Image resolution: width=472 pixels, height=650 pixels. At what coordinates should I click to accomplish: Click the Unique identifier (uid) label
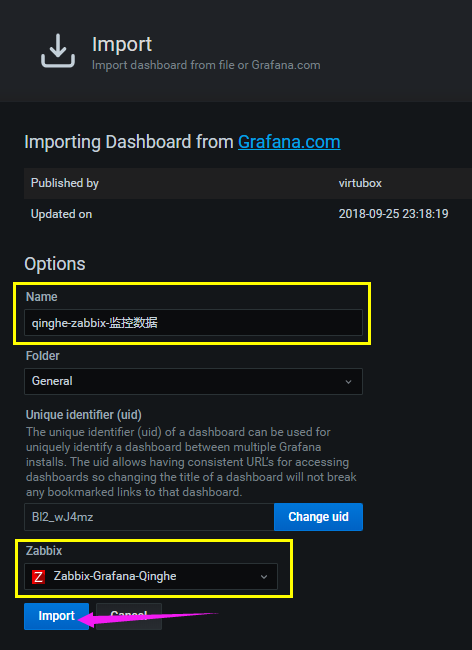[x=84, y=415]
